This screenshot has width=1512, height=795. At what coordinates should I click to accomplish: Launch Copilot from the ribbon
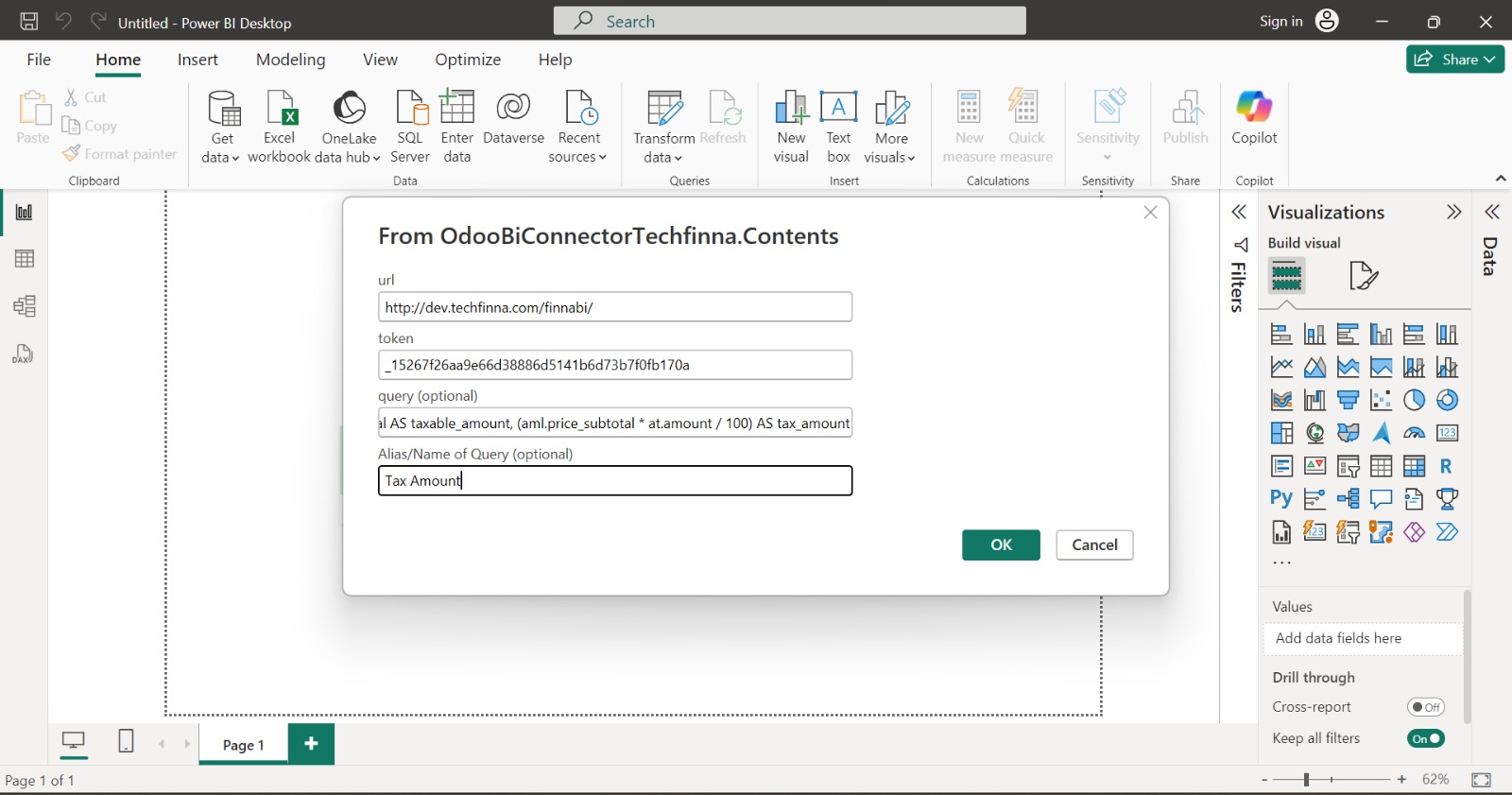[1254, 118]
